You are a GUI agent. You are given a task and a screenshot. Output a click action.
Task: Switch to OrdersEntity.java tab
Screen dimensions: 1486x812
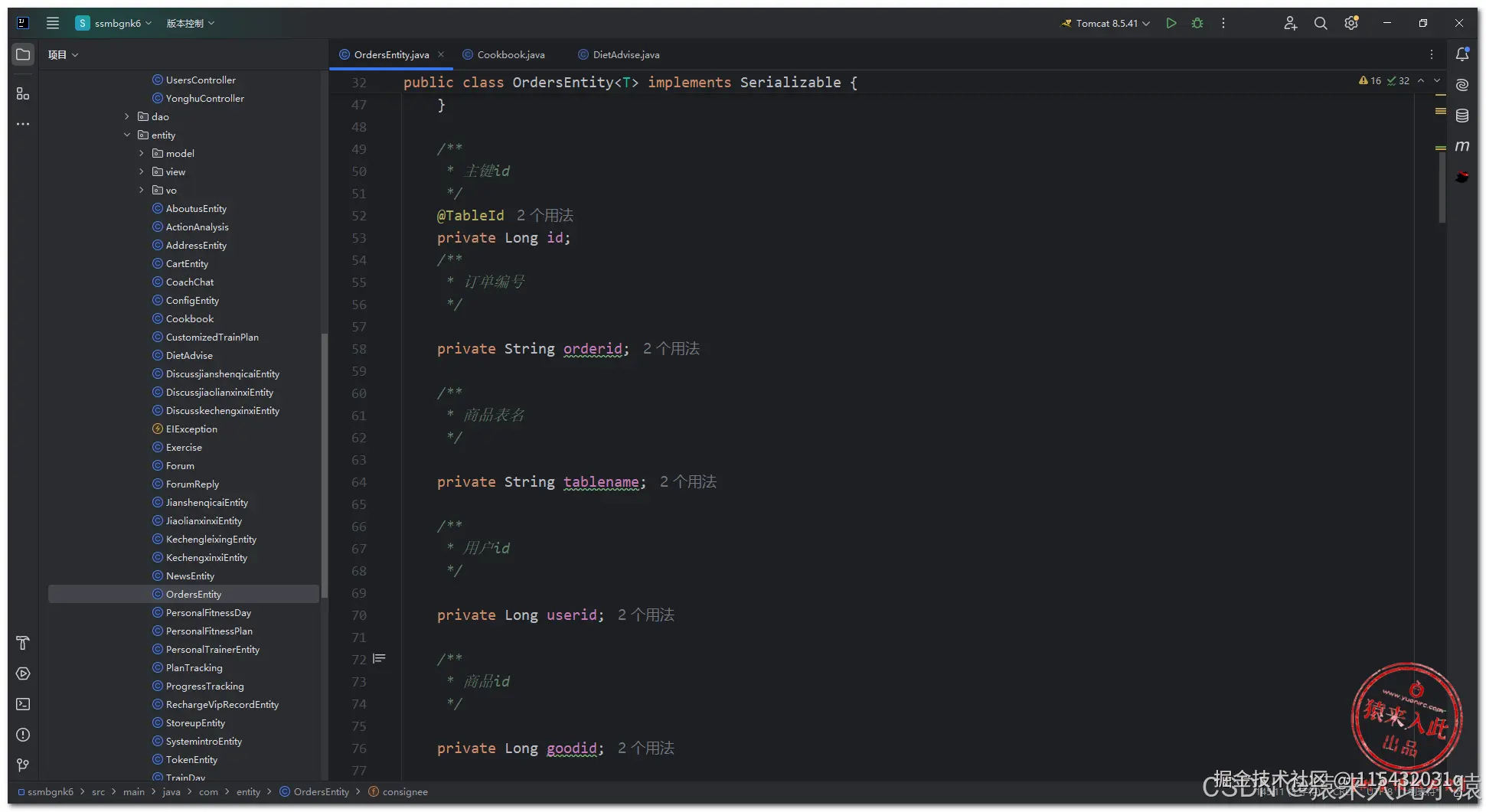click(x=391, y=54)
